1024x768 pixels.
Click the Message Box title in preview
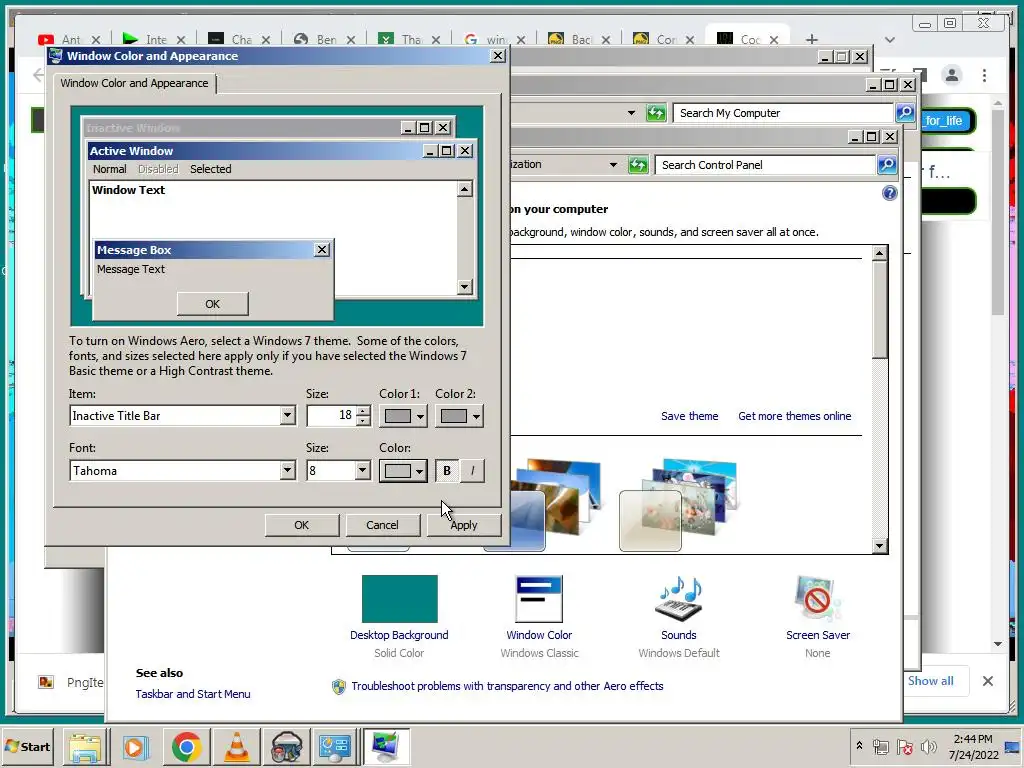(134, 250)
